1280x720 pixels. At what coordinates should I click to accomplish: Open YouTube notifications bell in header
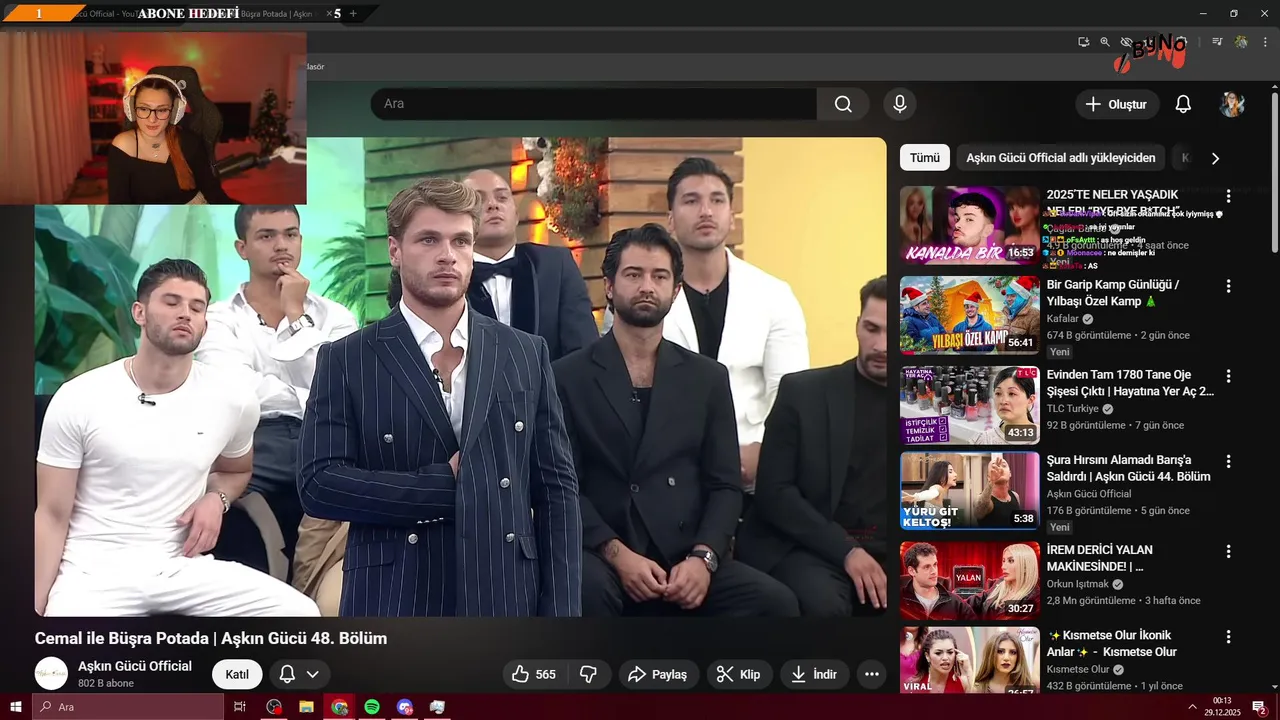(1183, 104)
